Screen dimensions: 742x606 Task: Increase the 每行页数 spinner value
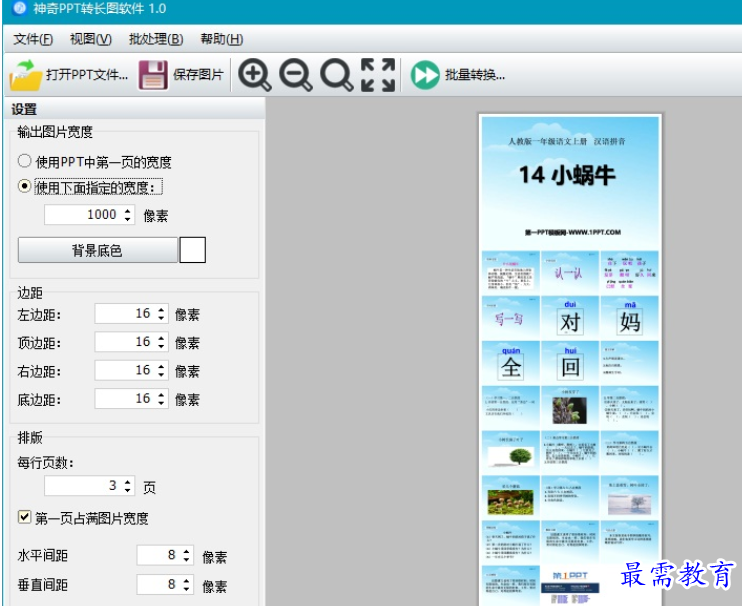click(127, 482)
